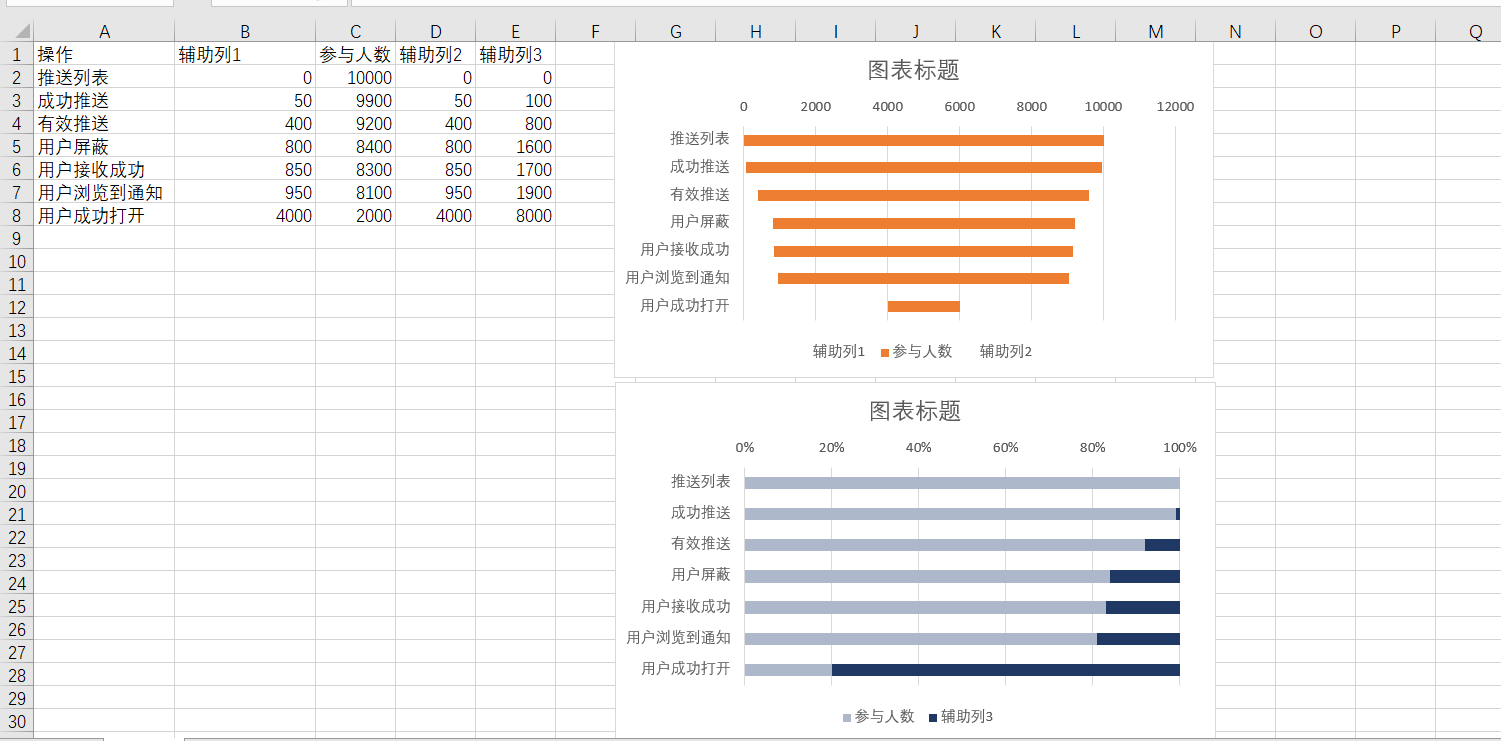Click orange 参与人数 legend entry in top chart
The image size is (1501, 741).
click(916, 351)
